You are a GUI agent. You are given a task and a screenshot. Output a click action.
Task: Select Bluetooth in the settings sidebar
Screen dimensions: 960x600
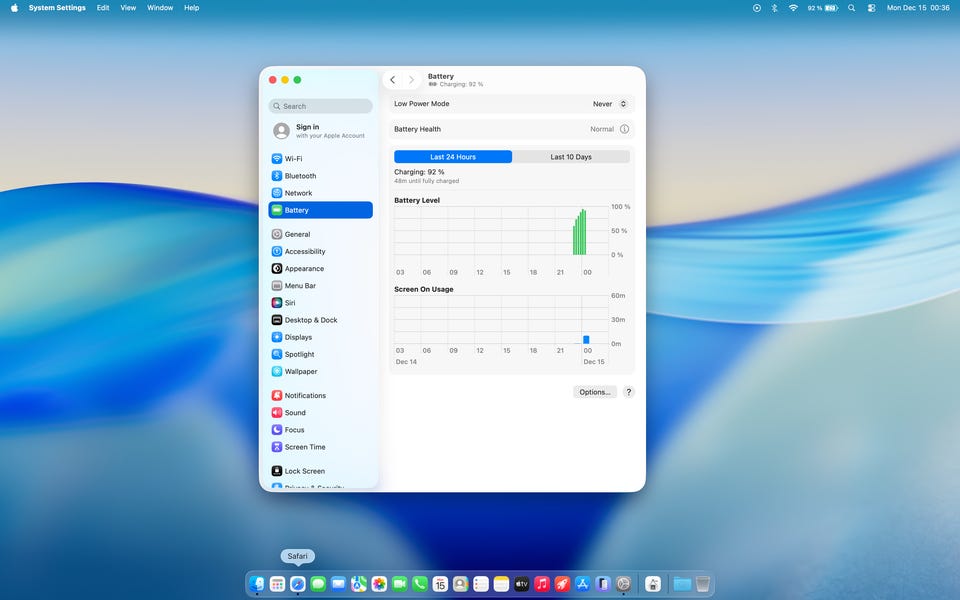(x=300, y=176)
